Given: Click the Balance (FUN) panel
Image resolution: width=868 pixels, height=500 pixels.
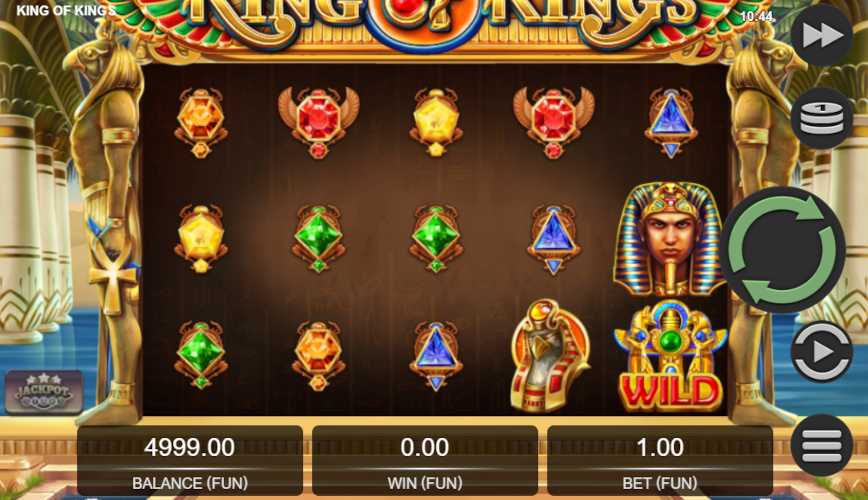Looking at the screenshot, I should point(190,460).
